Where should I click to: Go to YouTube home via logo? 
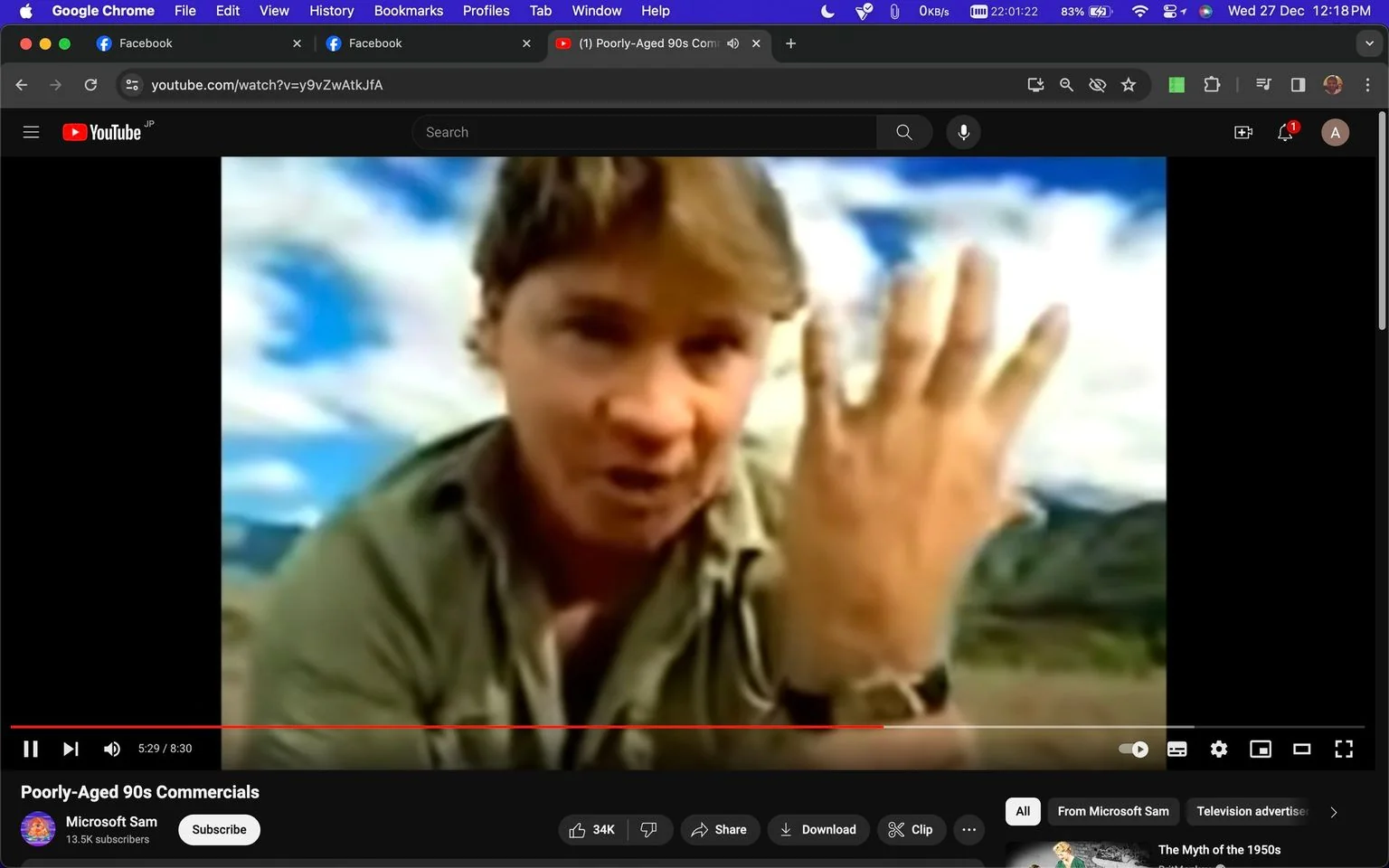[102, 132]
